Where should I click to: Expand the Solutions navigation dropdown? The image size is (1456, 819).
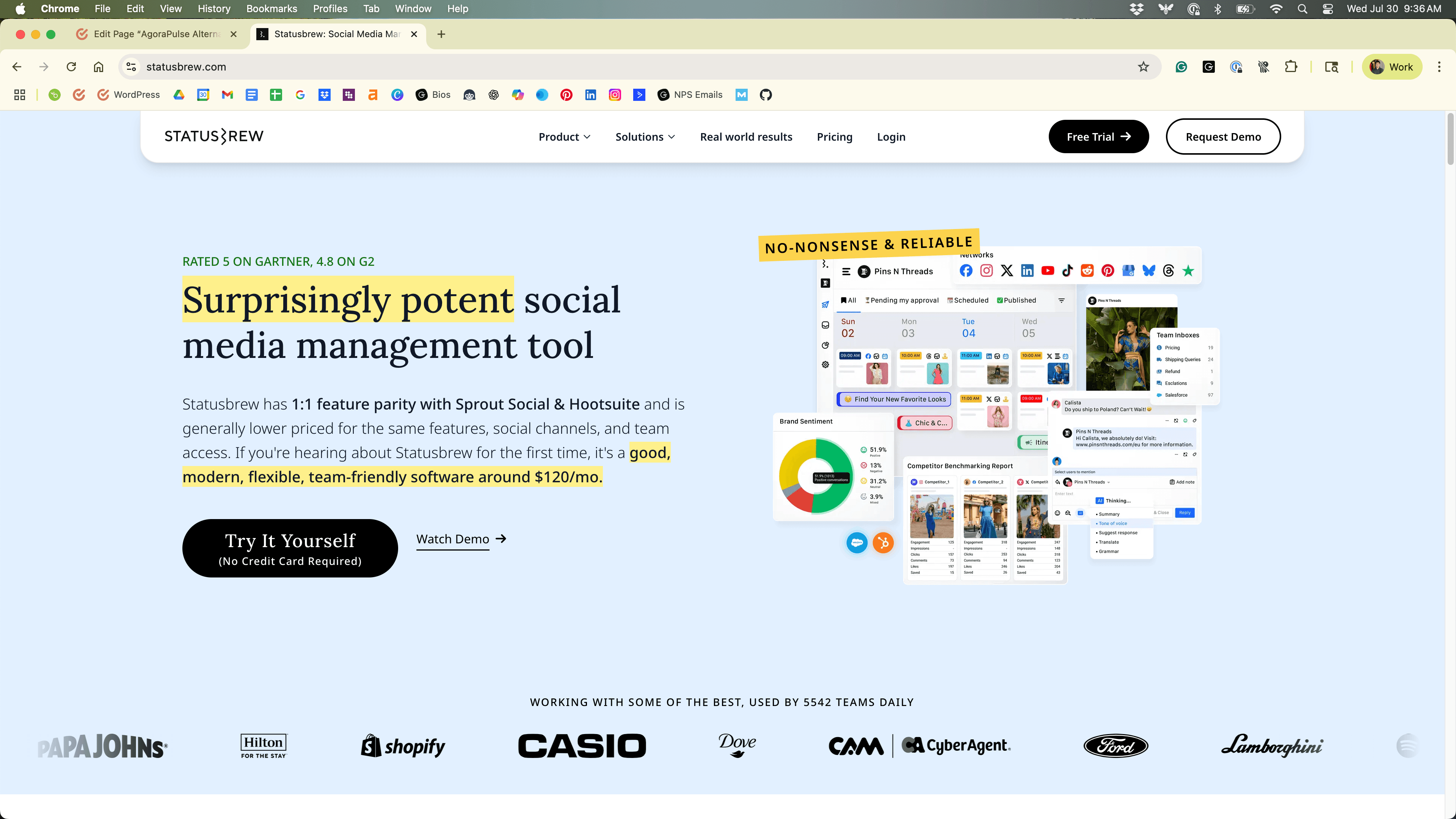(645, 137)
